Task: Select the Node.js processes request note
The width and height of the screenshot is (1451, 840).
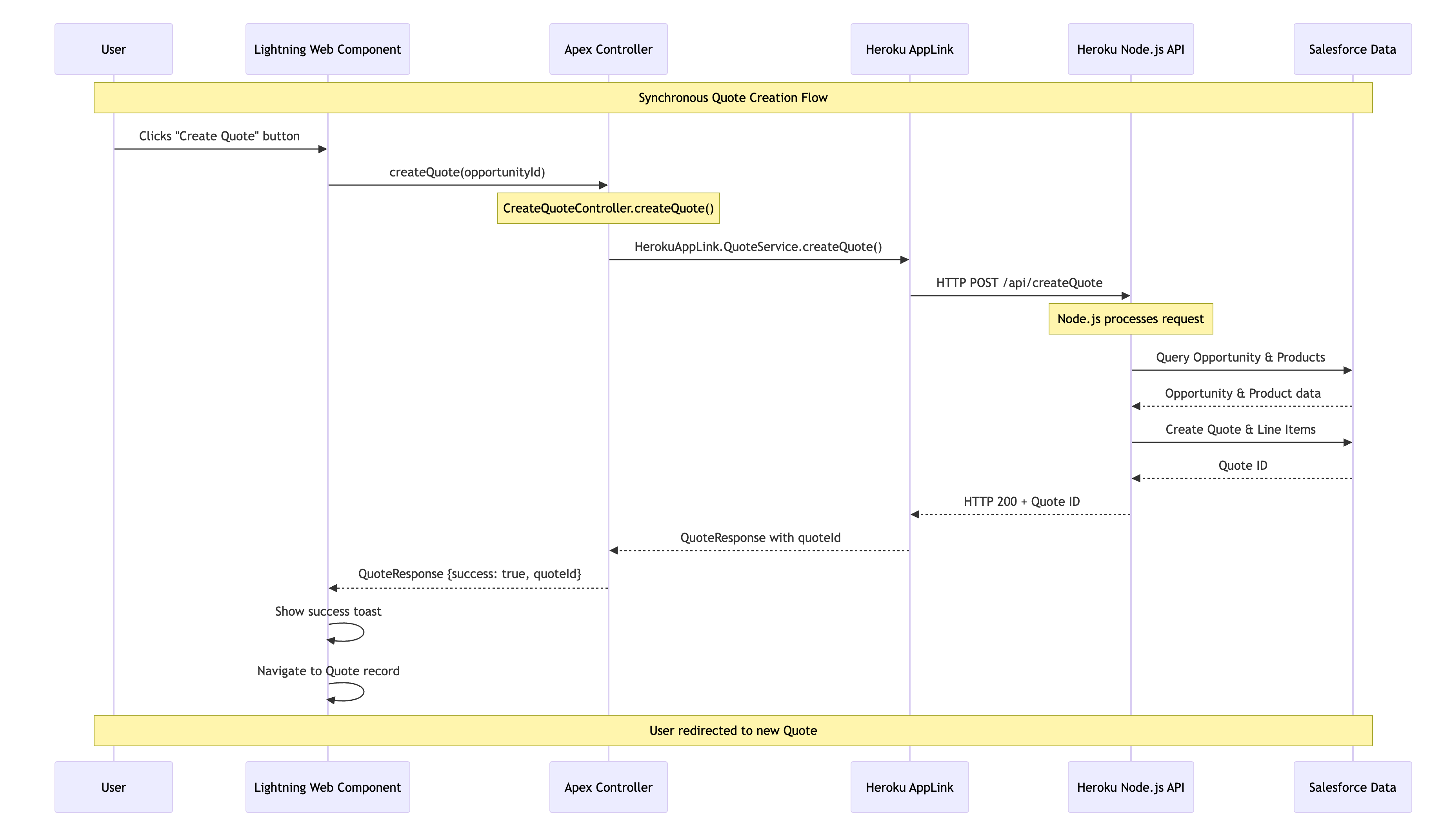Action: (x=1130, y=318)
